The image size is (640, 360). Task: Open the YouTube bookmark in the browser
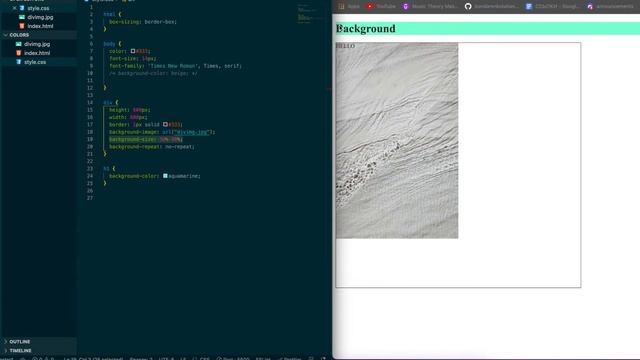[381, 6]
